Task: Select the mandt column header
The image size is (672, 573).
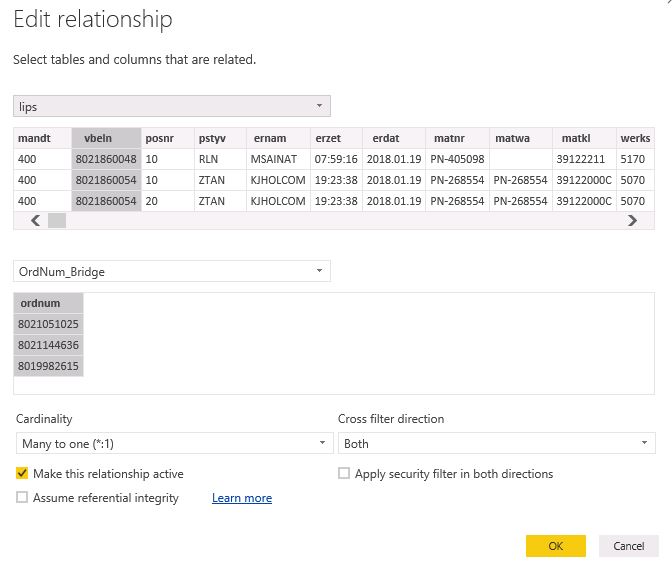Action: [x=42, y=138]
